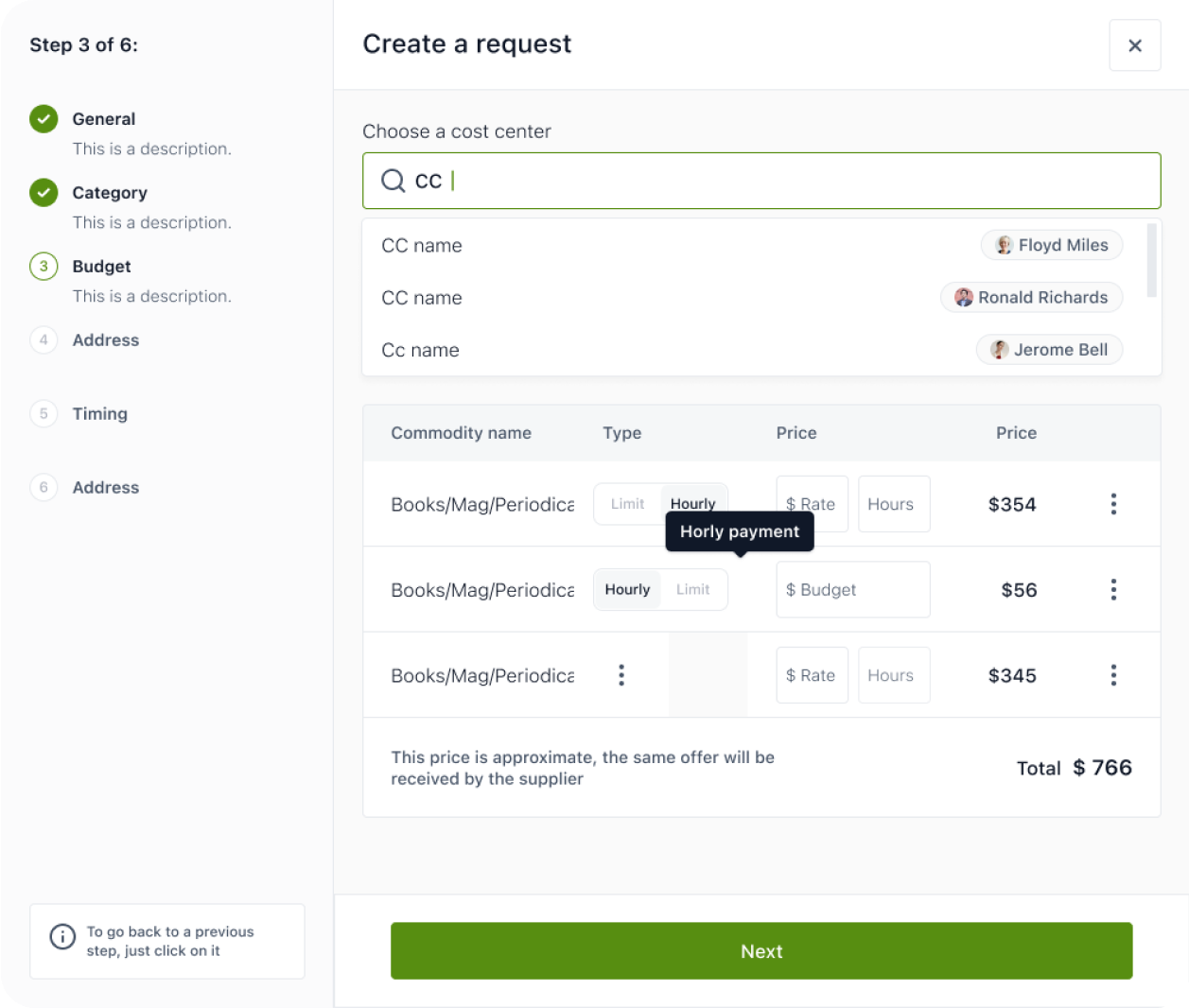Select the CC name option with Floyd Miles
This screenshot has height=1008, width=1189.
pyautogui.click(x=753, y=246)
